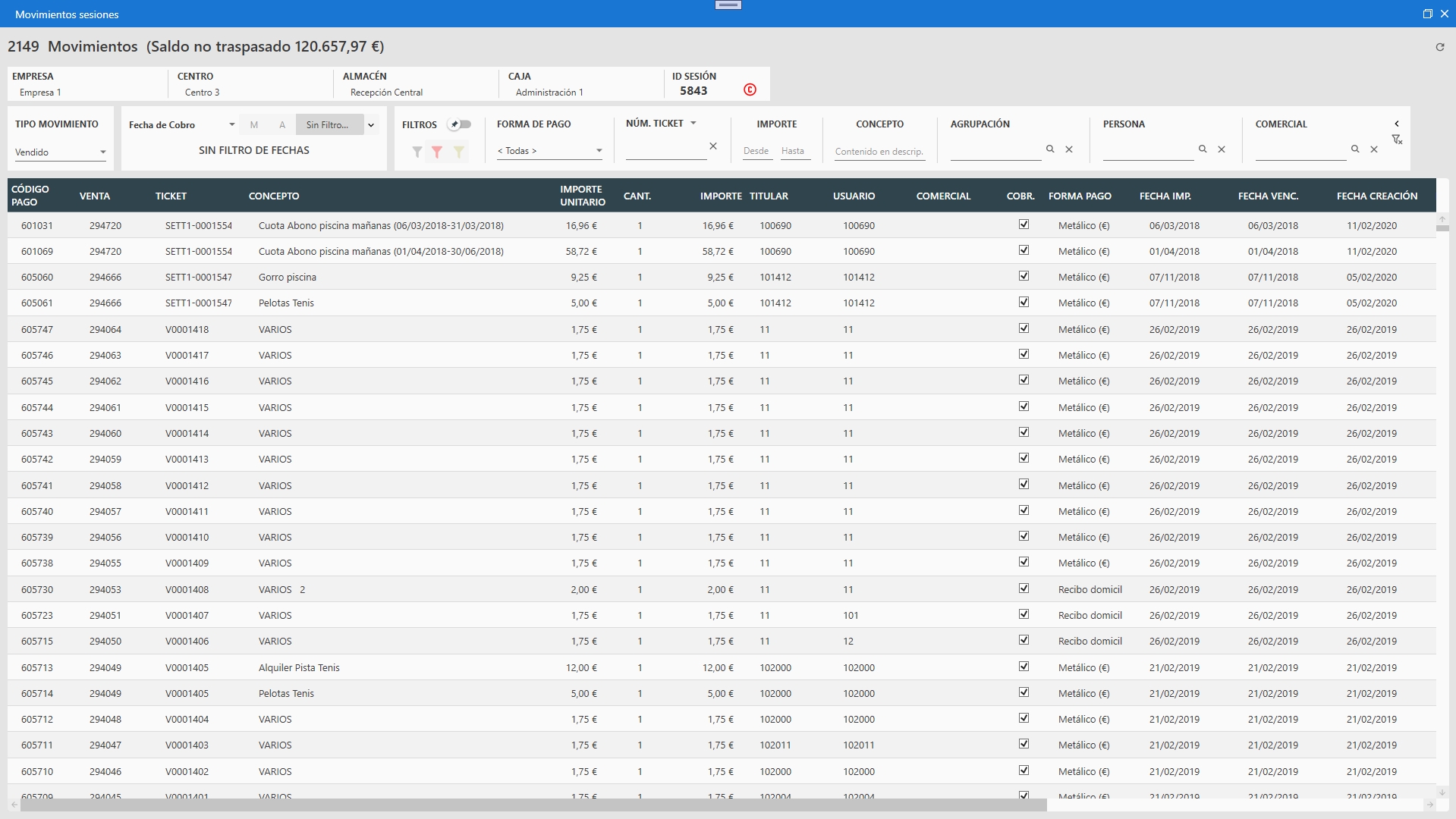
Task: Uncheck Cobr. for payment 605741
Action: [x=1024, y=485]
